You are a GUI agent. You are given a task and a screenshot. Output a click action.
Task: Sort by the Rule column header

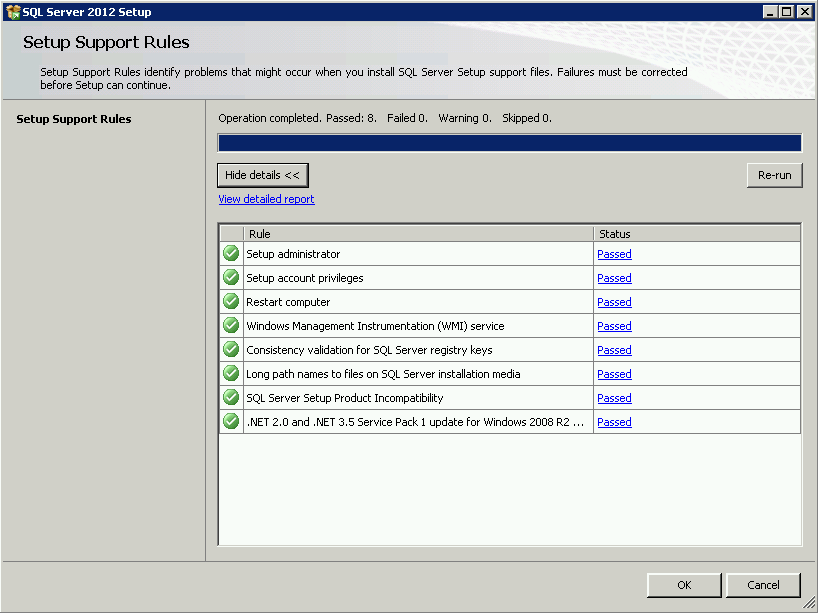[418, 234]
